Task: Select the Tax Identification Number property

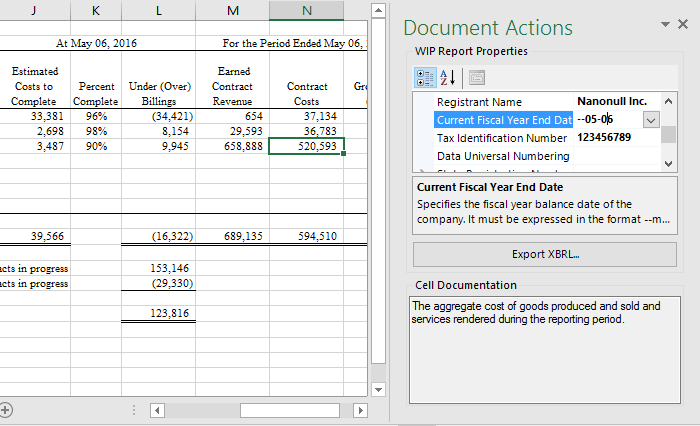Action: (x=501, y=138)
